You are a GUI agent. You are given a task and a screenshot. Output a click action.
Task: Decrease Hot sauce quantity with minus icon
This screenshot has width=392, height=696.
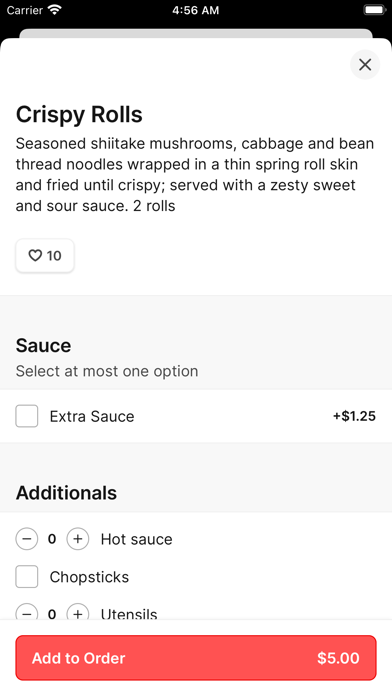click(x=27, y=538)
